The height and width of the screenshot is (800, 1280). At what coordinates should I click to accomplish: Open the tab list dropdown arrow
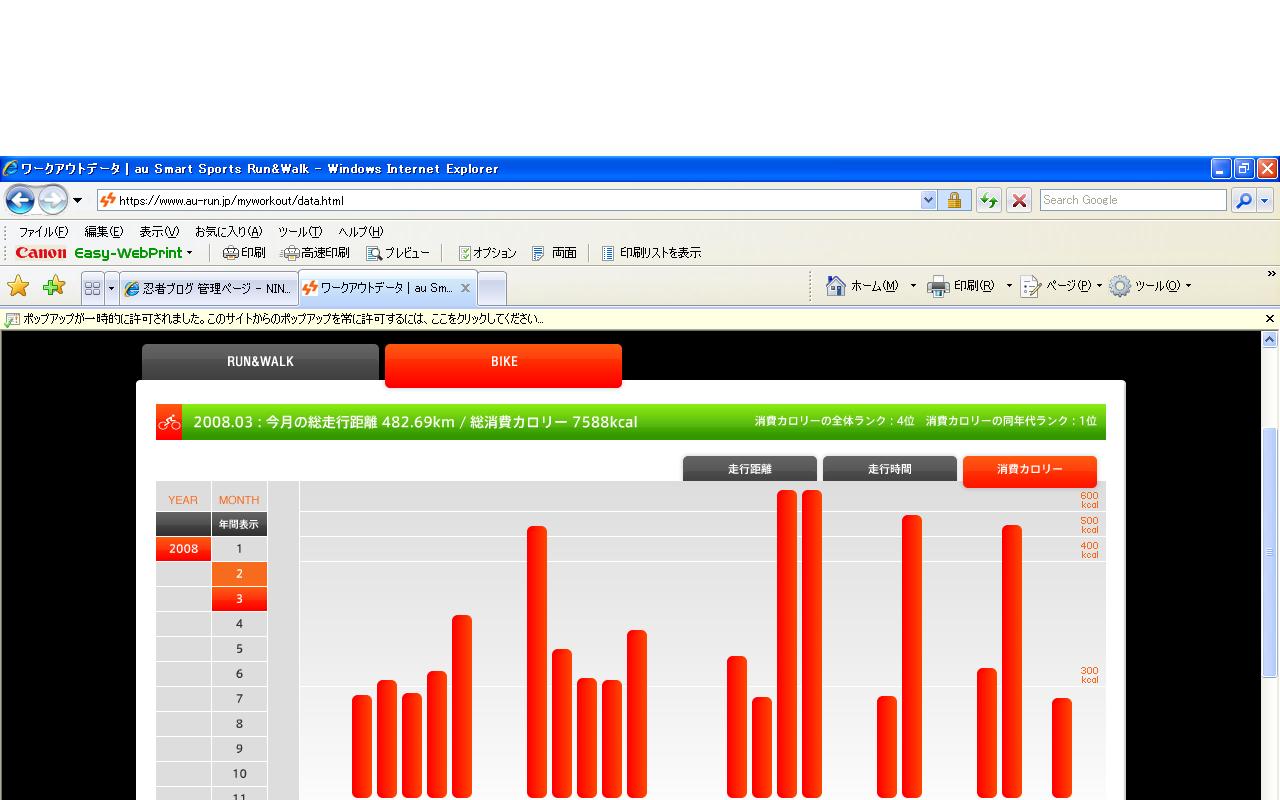point(111,288)
